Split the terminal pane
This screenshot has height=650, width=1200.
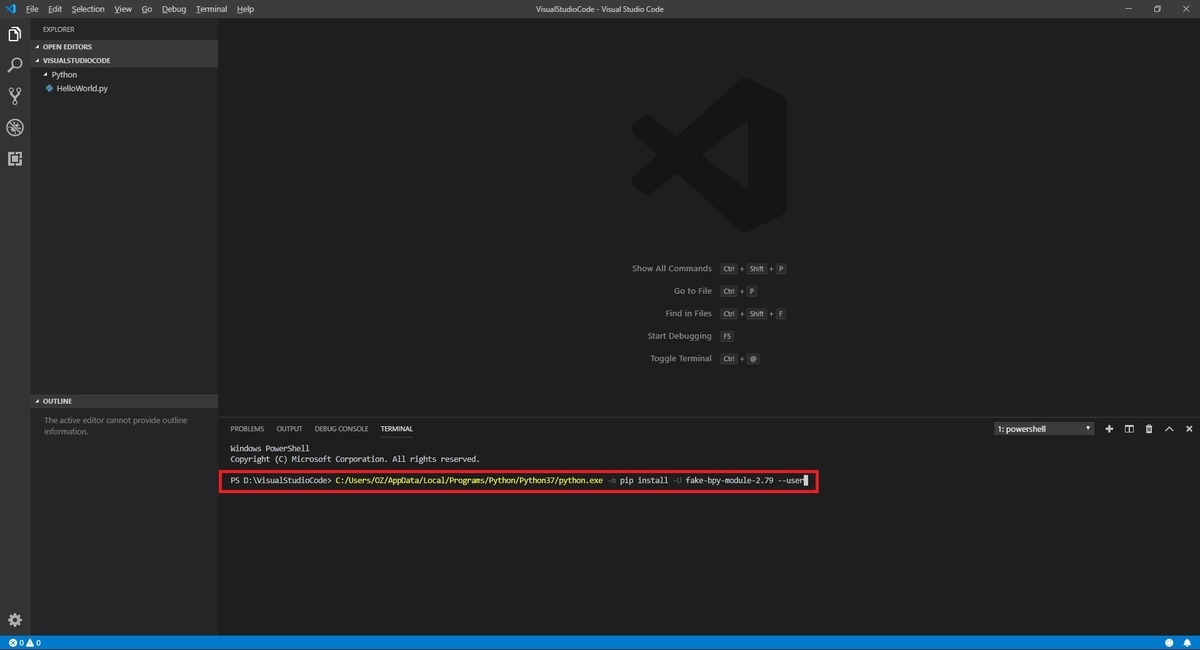point(1129,429)
